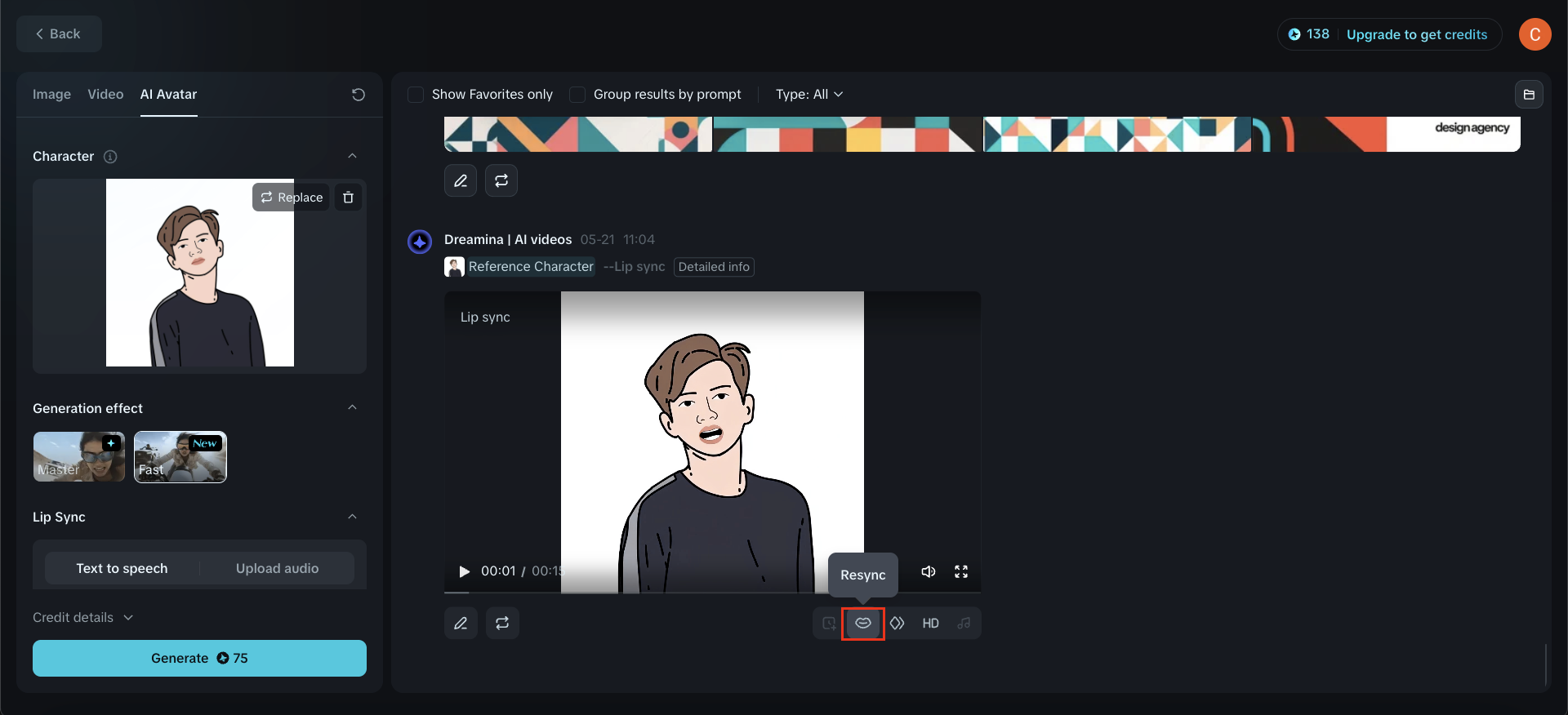1568x715 pixels.
Task: Collapse the Generation effect section
Action: (352, 408)
